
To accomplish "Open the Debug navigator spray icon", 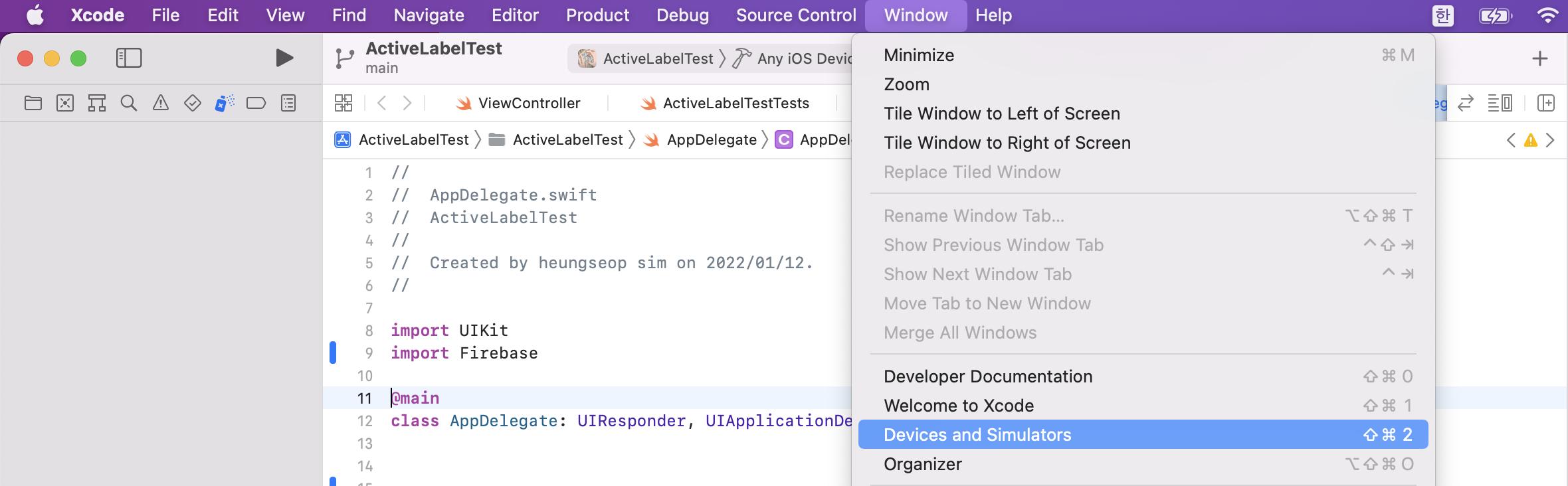I will coord(225,104).
